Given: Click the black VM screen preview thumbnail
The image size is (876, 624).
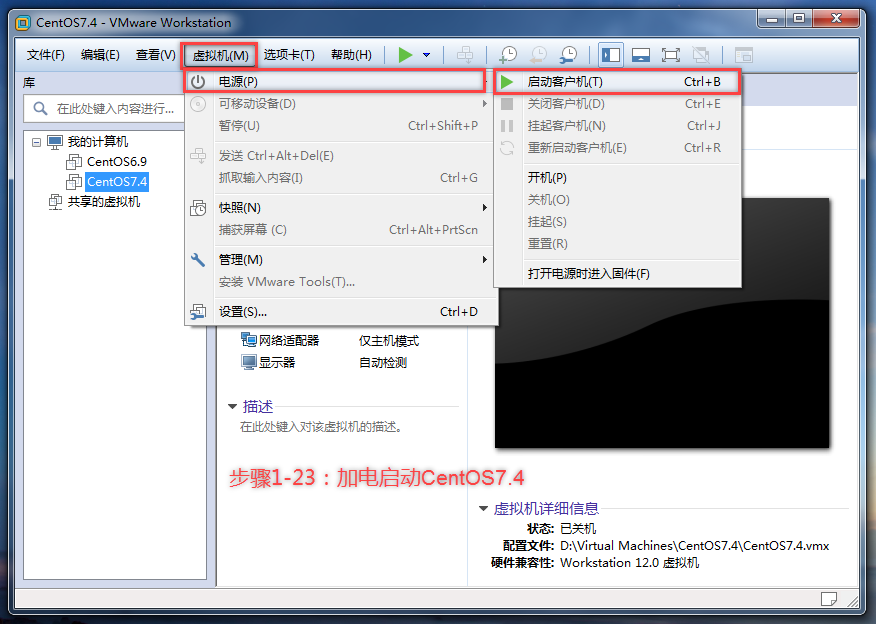Looking at the screenshot, I should pos(661,322).
